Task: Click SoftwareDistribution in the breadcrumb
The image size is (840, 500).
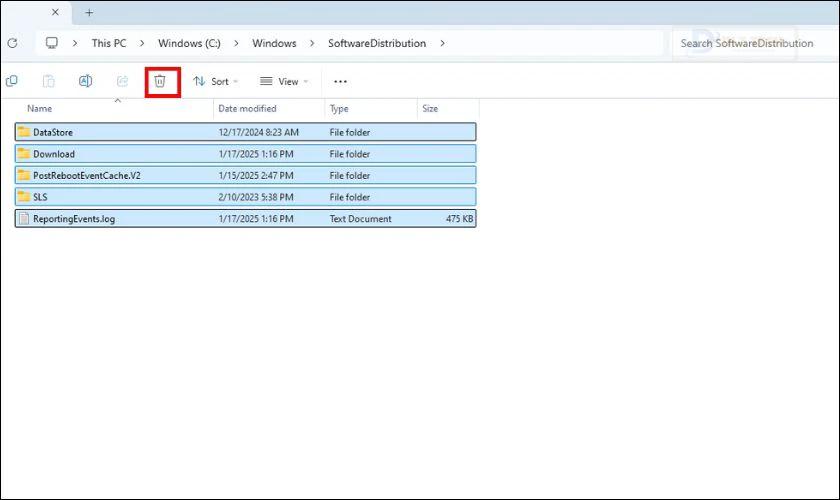Action: pos(377,43)
